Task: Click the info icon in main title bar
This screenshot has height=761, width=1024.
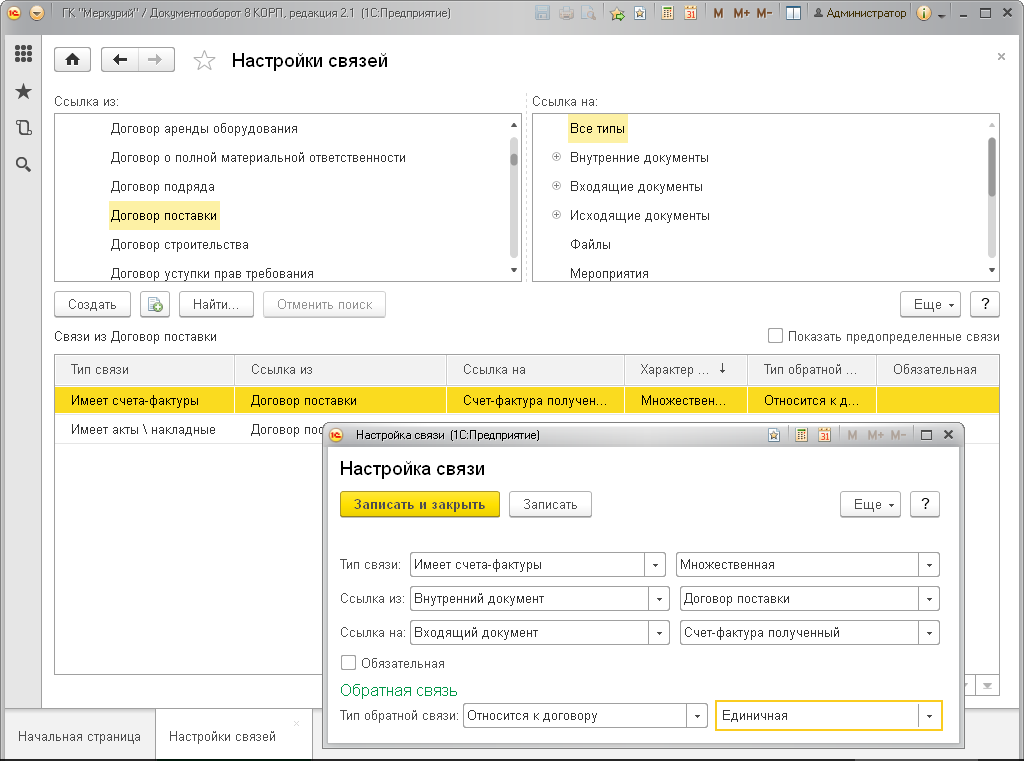Action: click(x=923, y=13)
